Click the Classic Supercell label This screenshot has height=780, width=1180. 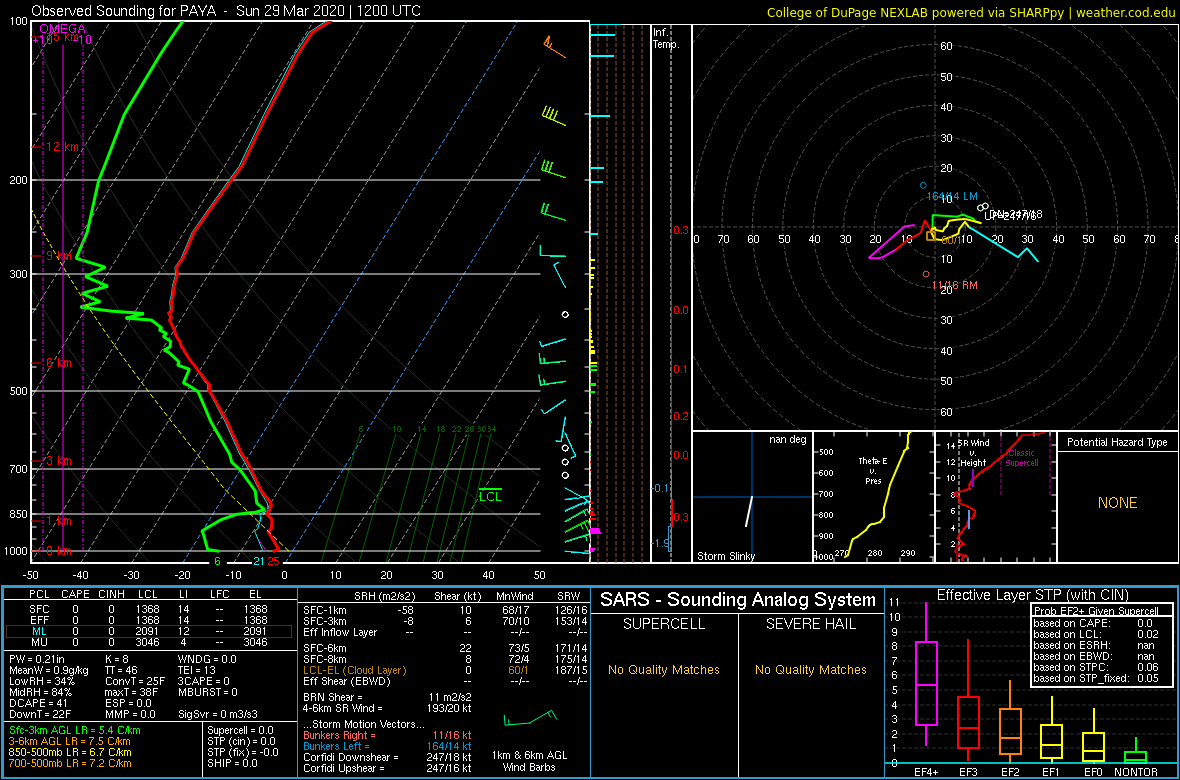(x=1022, y=457)
